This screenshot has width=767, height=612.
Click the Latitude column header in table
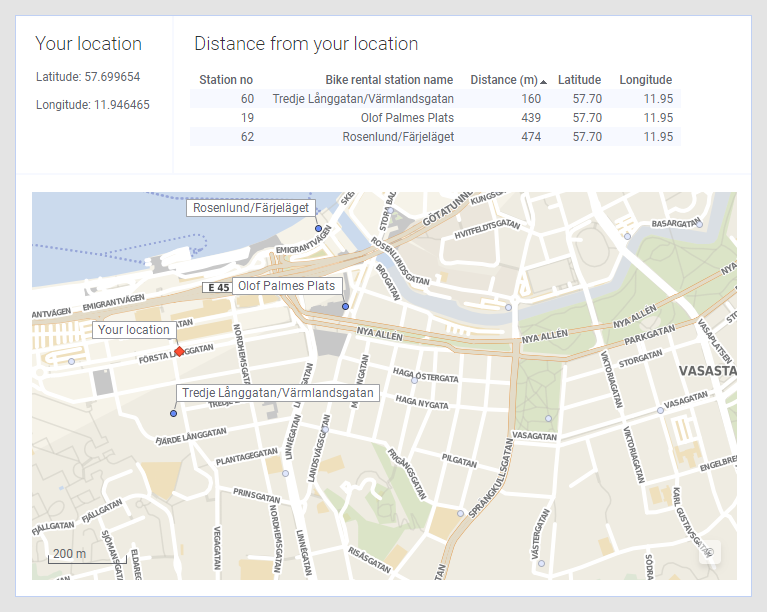point(579,80)
